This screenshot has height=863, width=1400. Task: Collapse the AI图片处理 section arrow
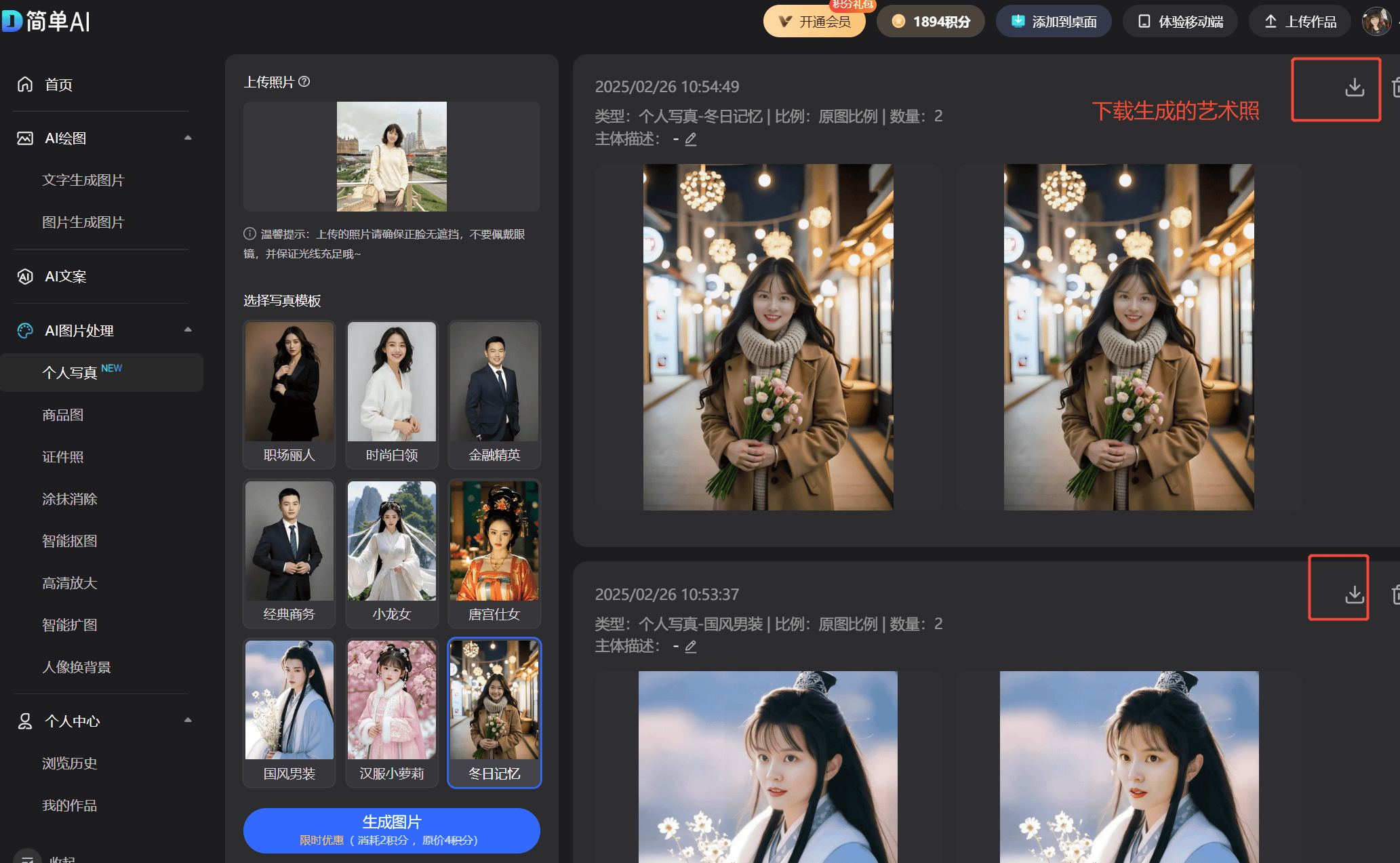tap(188, 330)
